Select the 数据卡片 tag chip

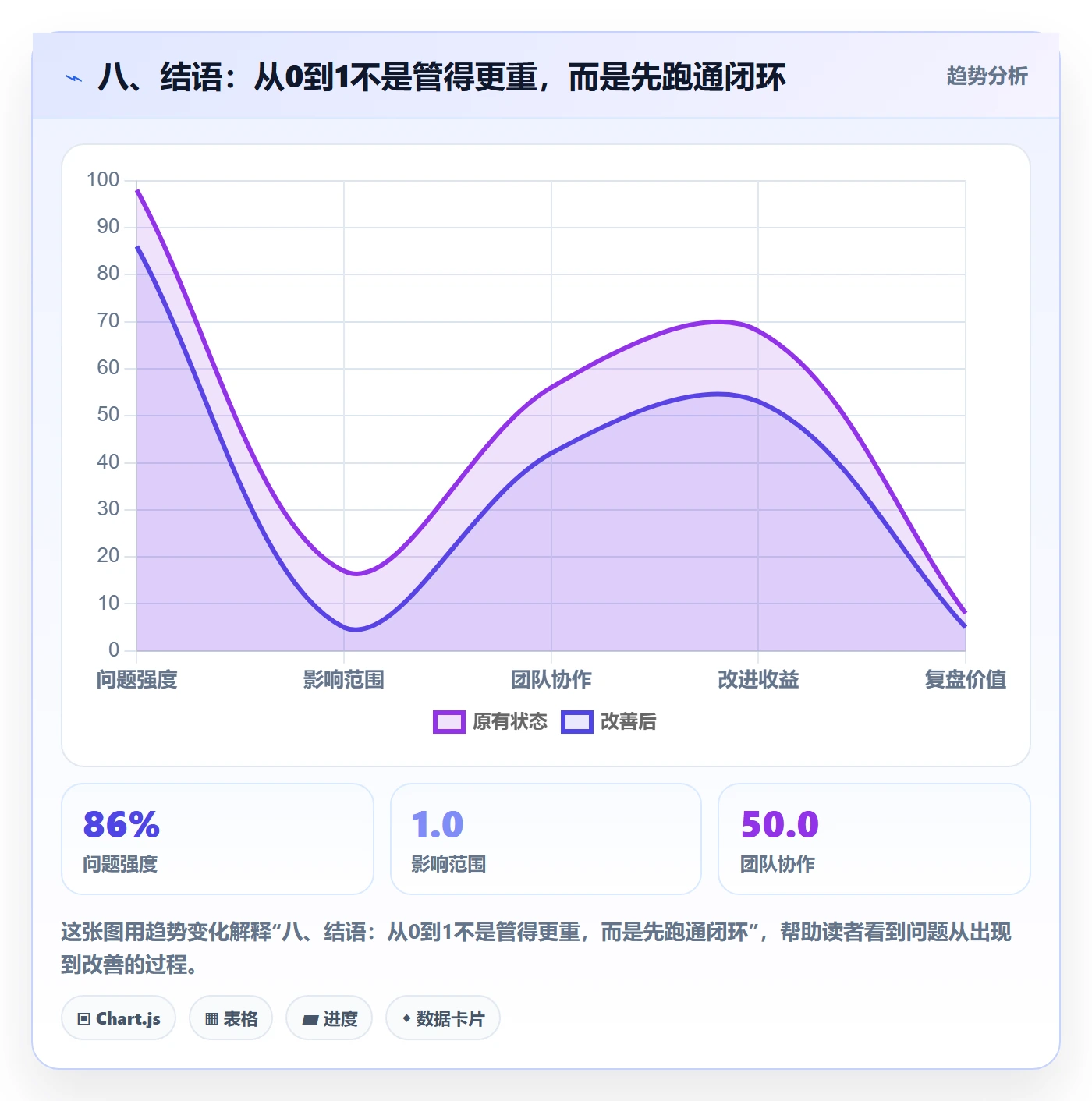tap(443, 1018)
